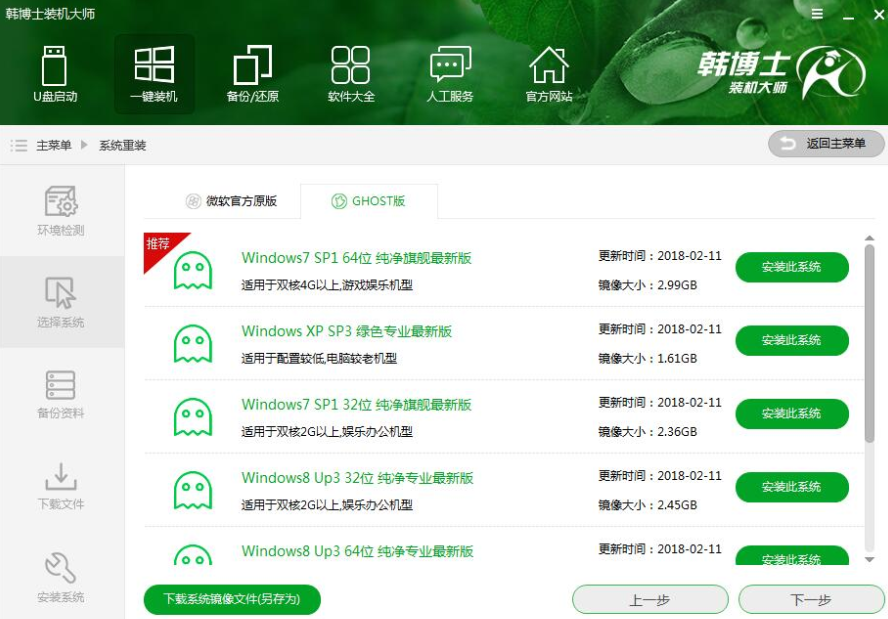Open the Windows8 Up3 64位 纯净专业最新版 title

tap(357, 552)
